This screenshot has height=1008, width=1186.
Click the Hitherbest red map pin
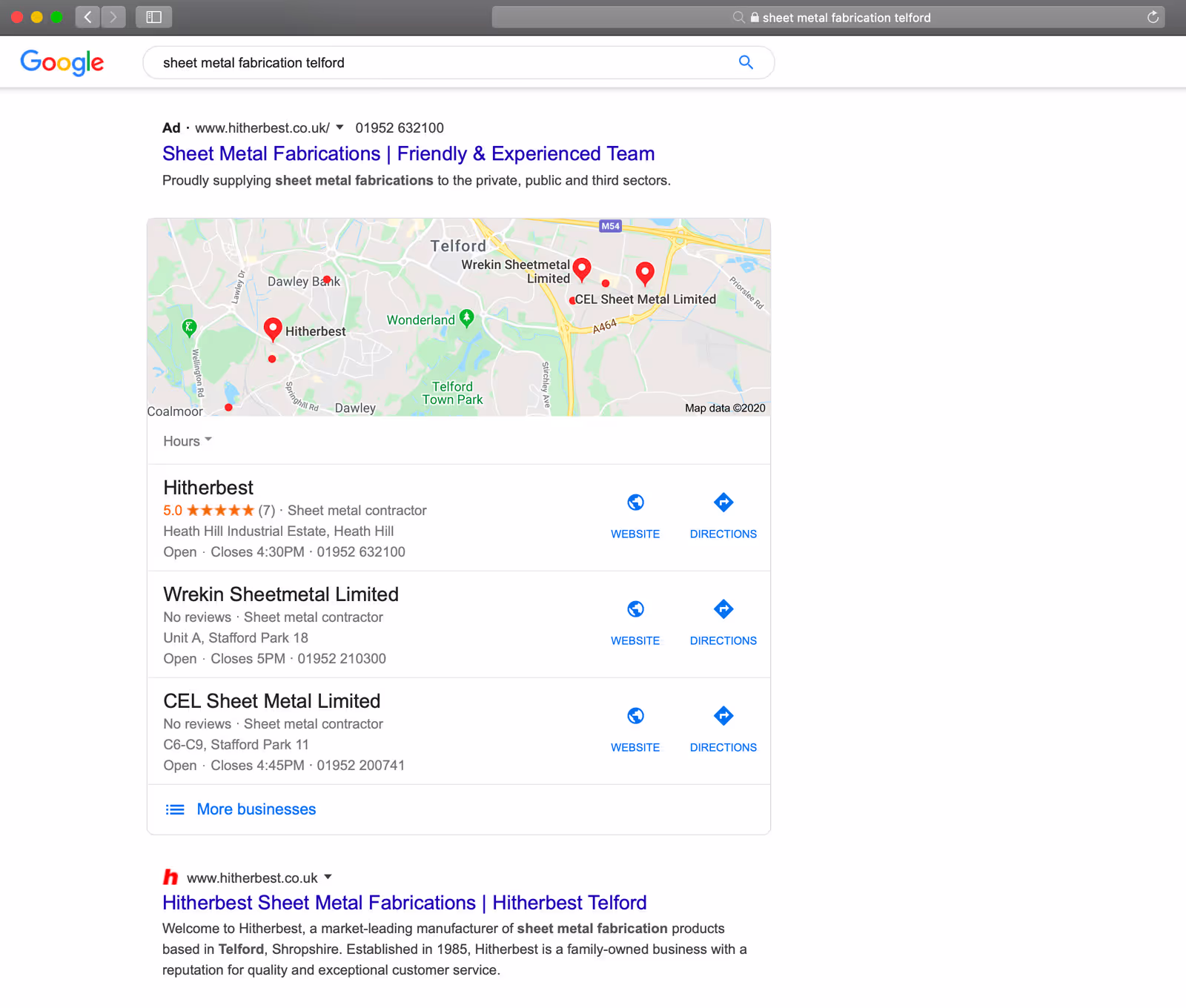pos(273,329)
